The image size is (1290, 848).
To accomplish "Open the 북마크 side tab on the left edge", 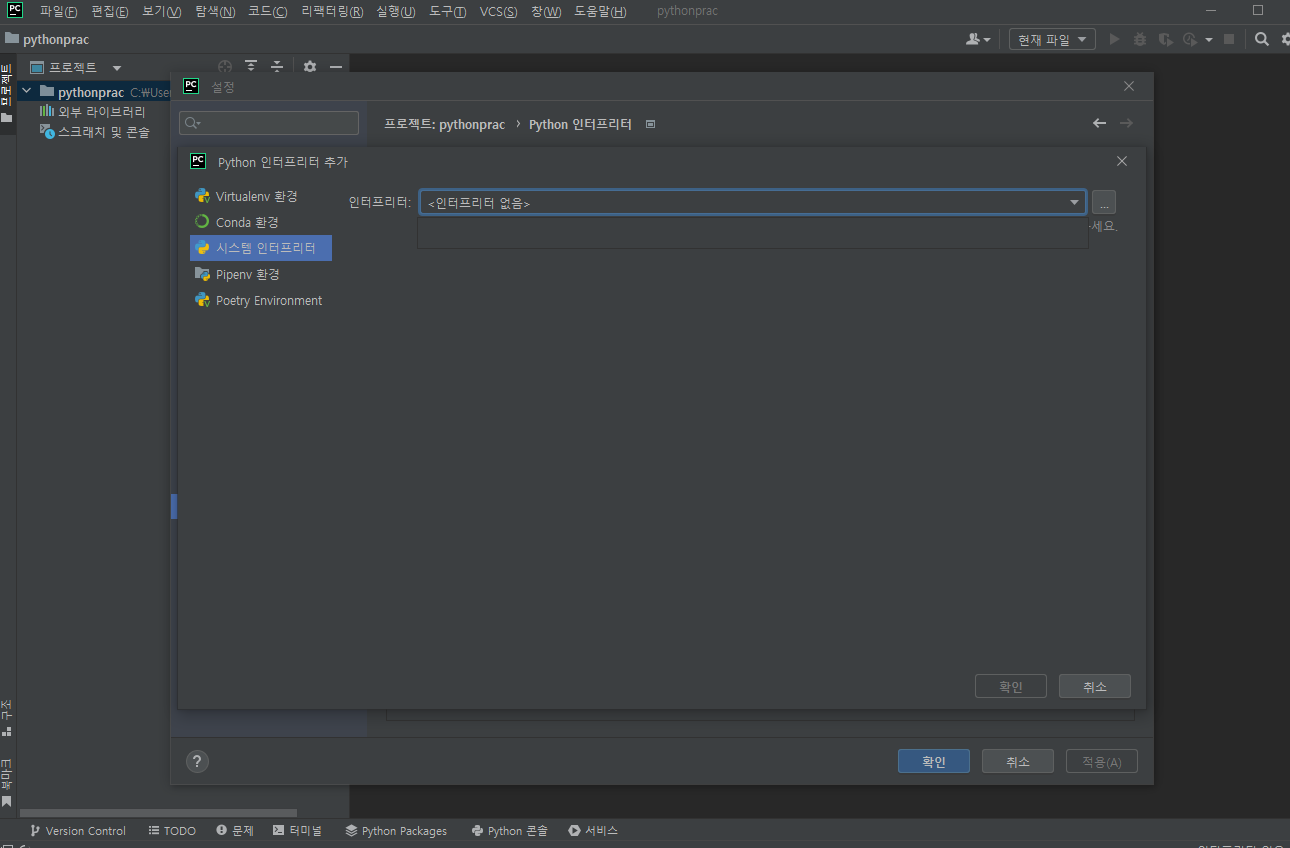I will coord(7,783).
